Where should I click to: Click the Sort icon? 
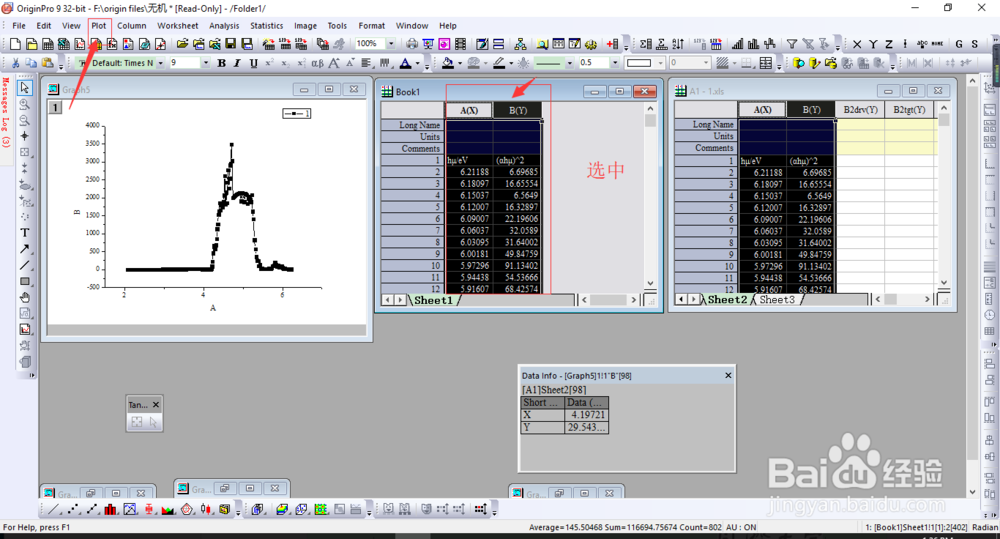tap(678, 44)
